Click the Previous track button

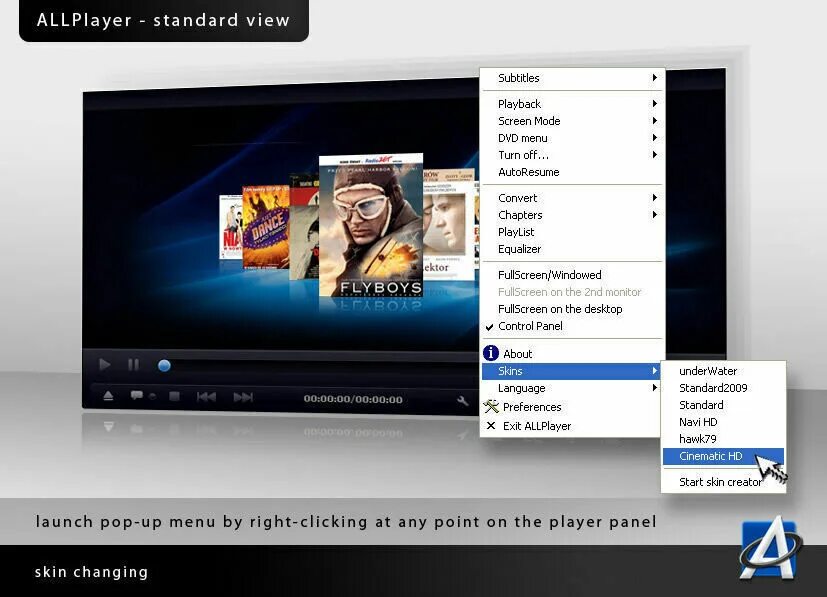tap(206, 397)
